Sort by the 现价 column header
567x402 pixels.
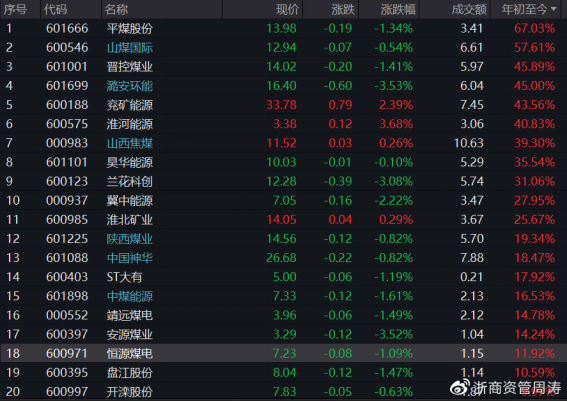coord(287,10)
